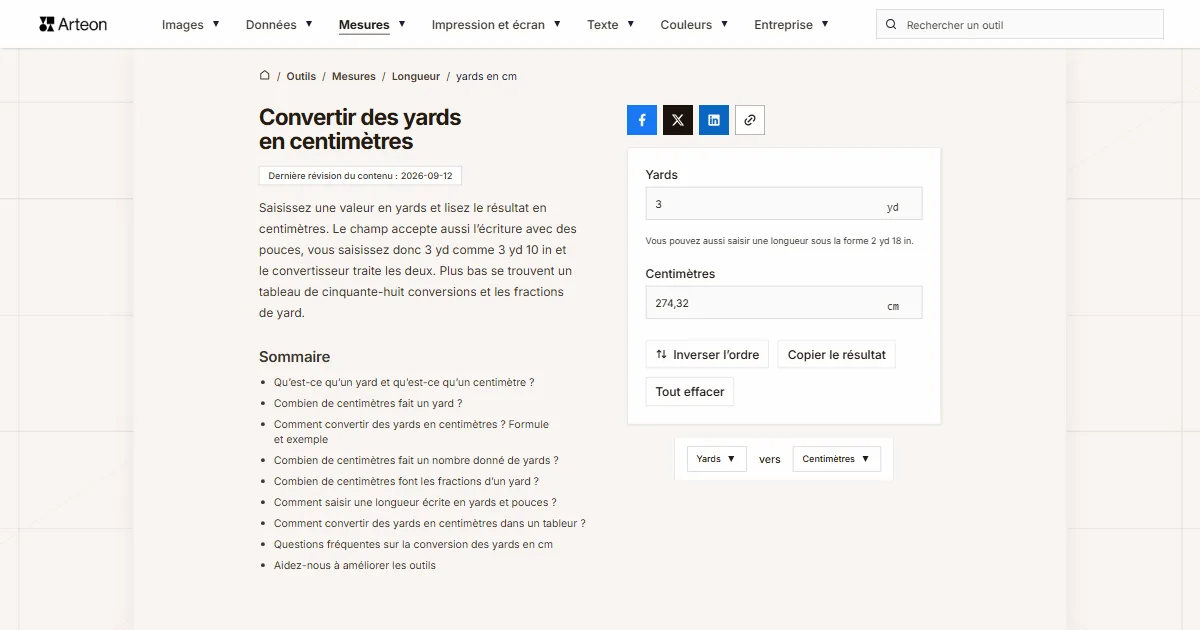Focus the Centimètres result field
The width and height of the screenshot is (1200, 630).
pos(784,303)
